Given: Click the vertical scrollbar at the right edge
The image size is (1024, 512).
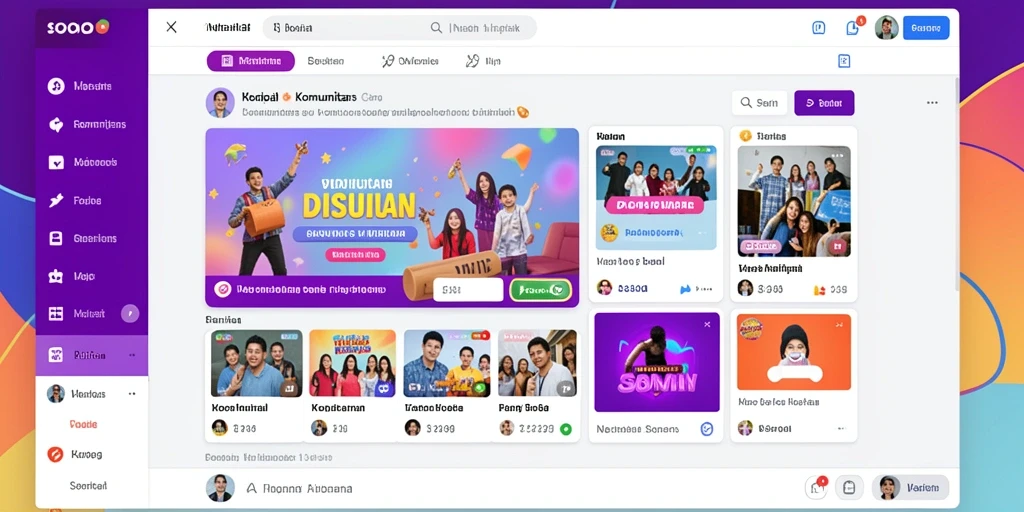Looking at the screenshot, I should tap(955, 183).
